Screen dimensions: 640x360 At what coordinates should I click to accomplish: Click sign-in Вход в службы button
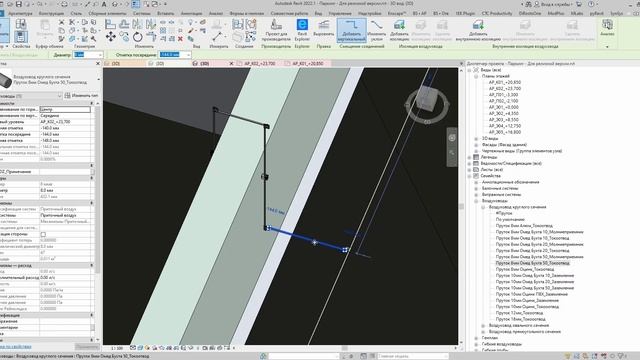(555, 4)
